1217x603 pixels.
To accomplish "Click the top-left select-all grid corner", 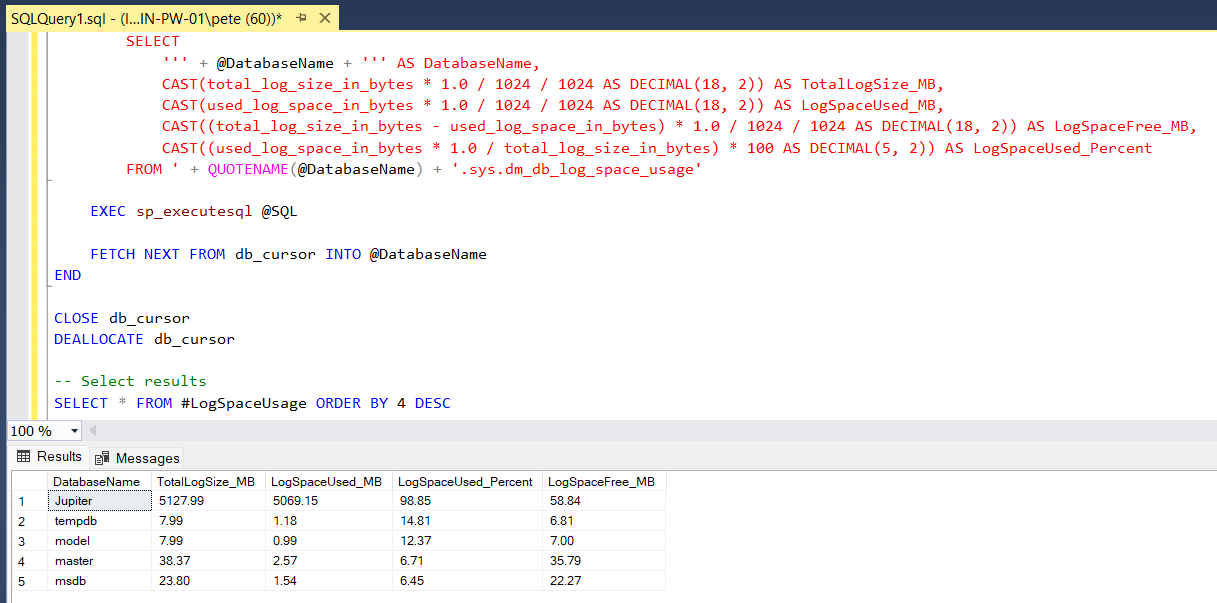I will [23, 481].
